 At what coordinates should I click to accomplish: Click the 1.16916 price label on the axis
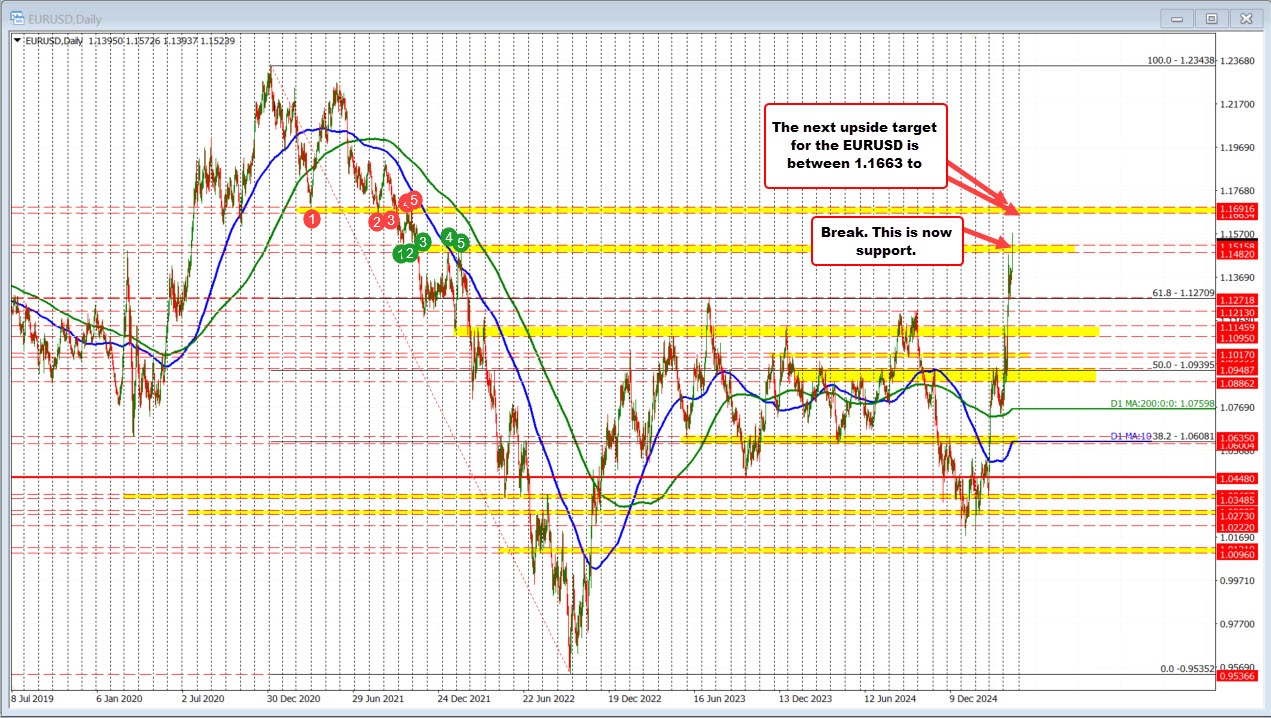1237,210
